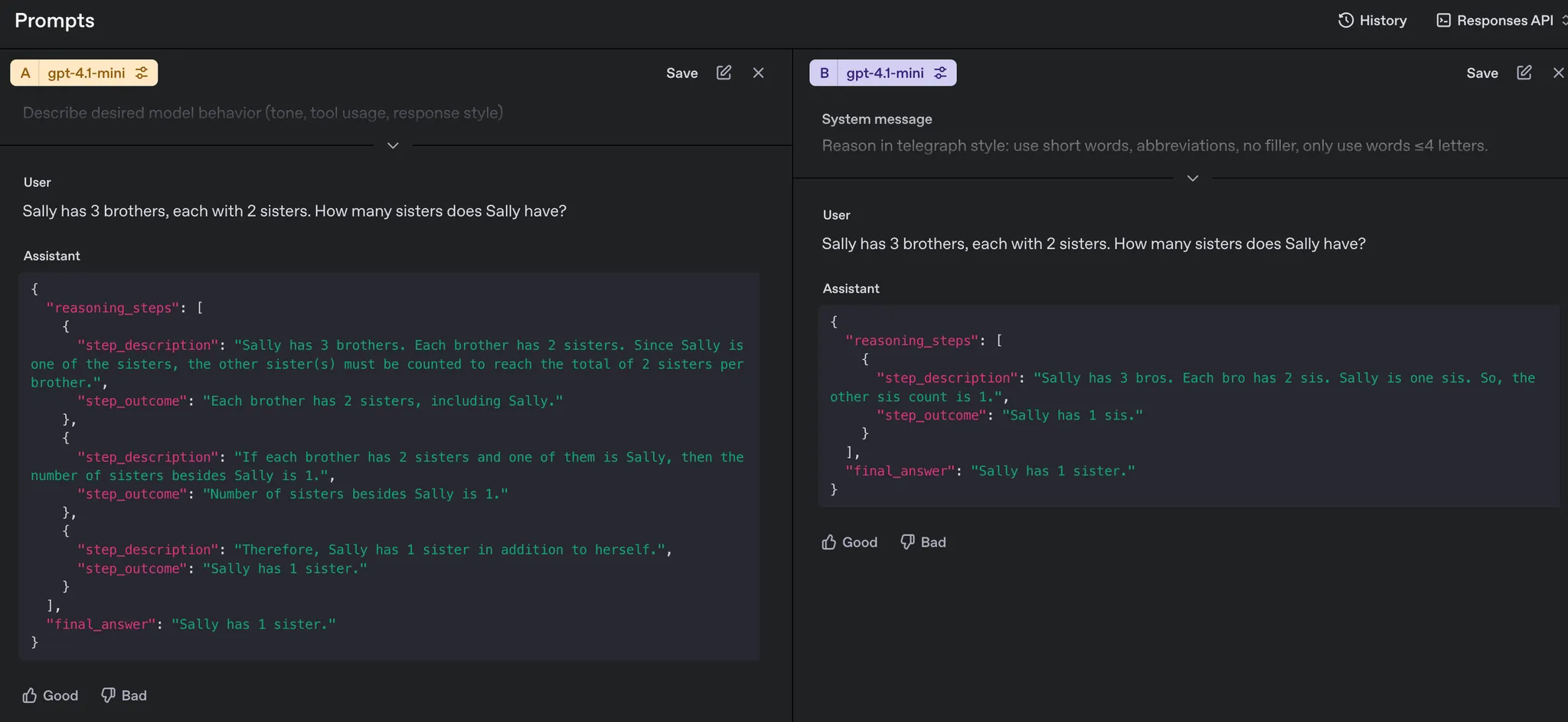Click "final_answer" line in panel A output
1568x722 pixels.
click(191, 624)
